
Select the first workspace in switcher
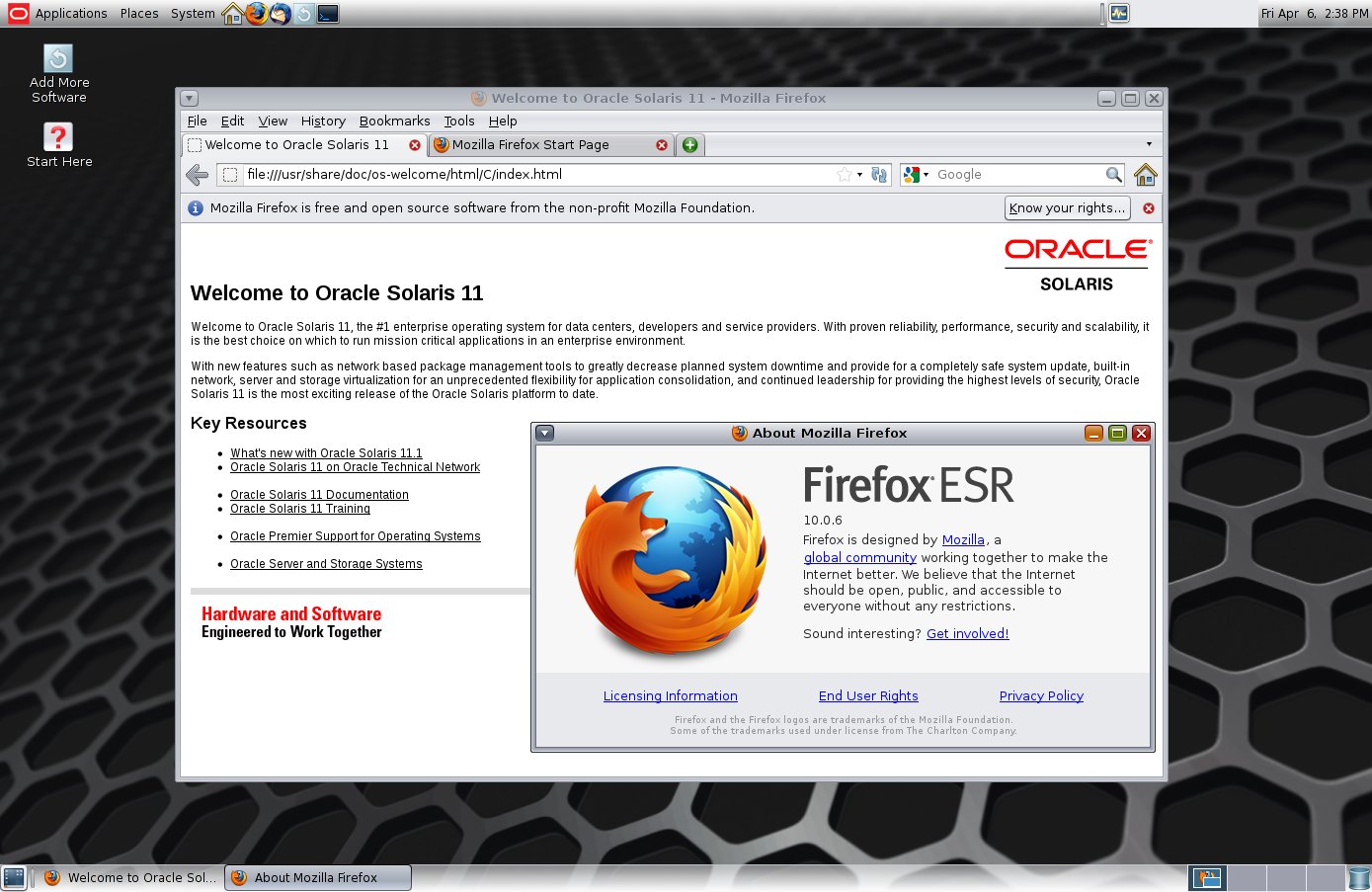1207,877
